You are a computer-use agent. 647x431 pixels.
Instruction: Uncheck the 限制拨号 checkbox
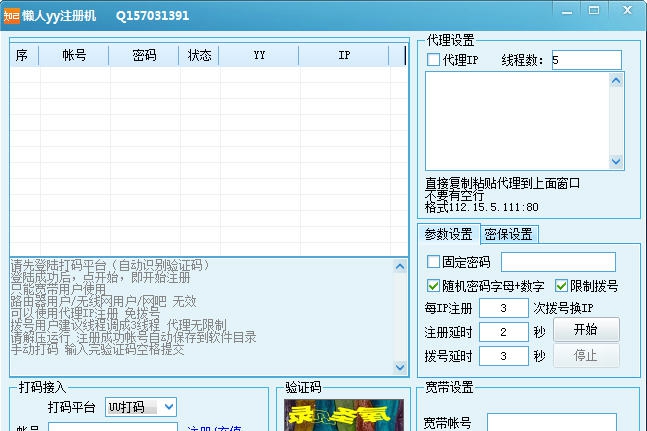pyautogui.click(x=561, y=285)
